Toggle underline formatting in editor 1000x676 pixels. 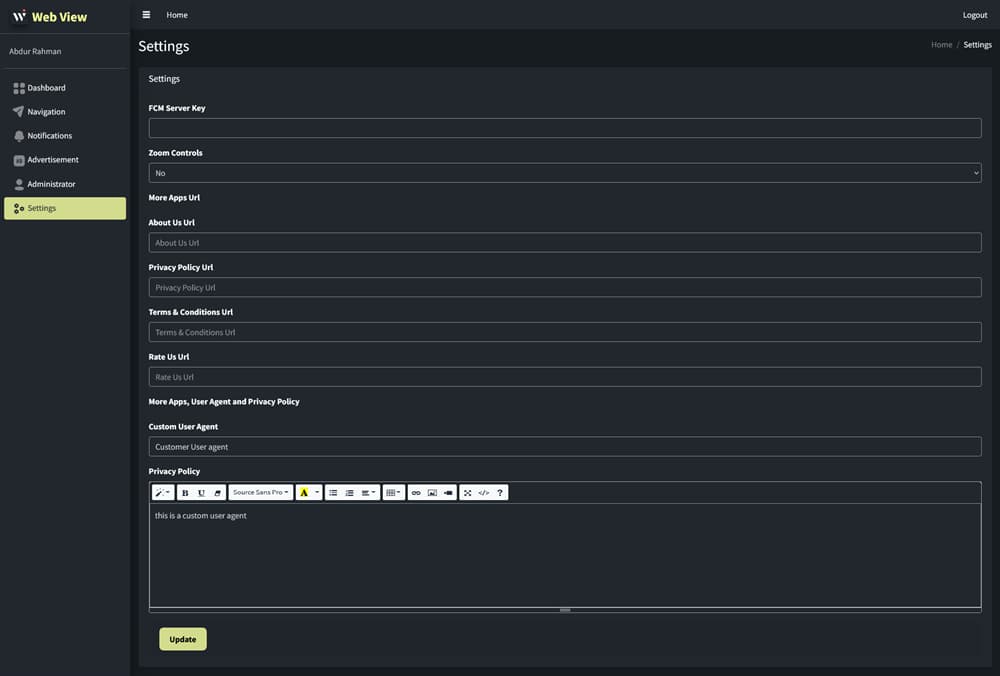pos(202,492)
